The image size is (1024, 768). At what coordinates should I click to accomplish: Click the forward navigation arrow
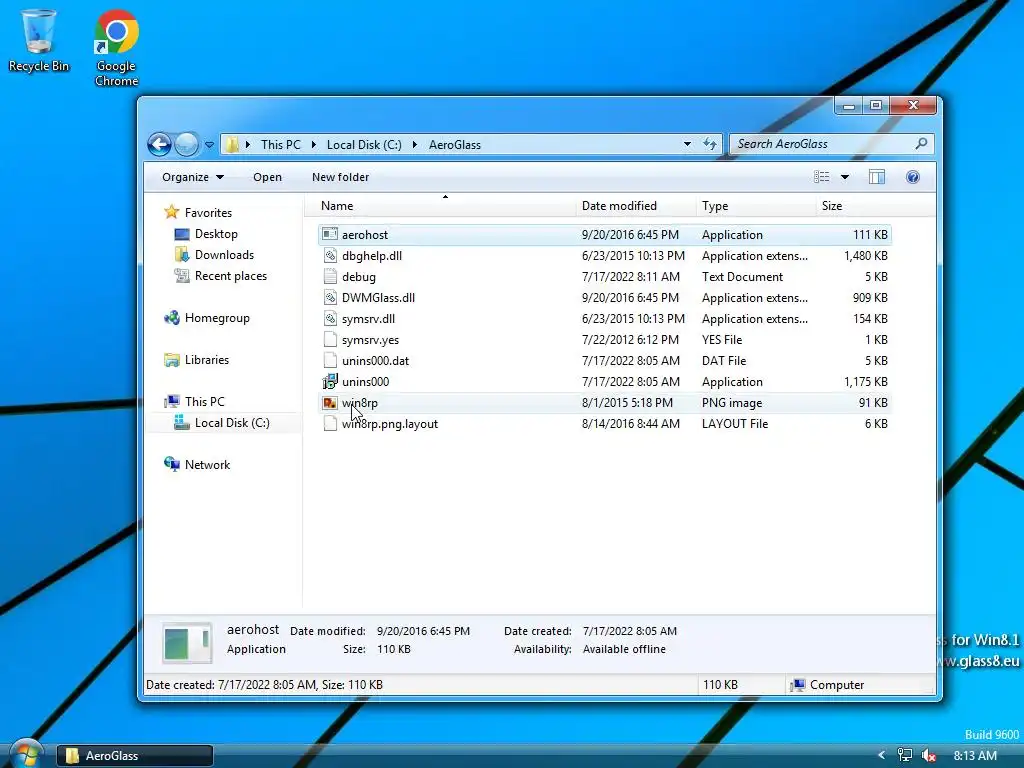coord(187,144)
